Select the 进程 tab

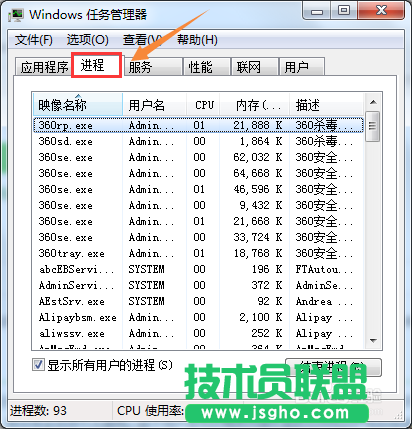click(96, 65)
